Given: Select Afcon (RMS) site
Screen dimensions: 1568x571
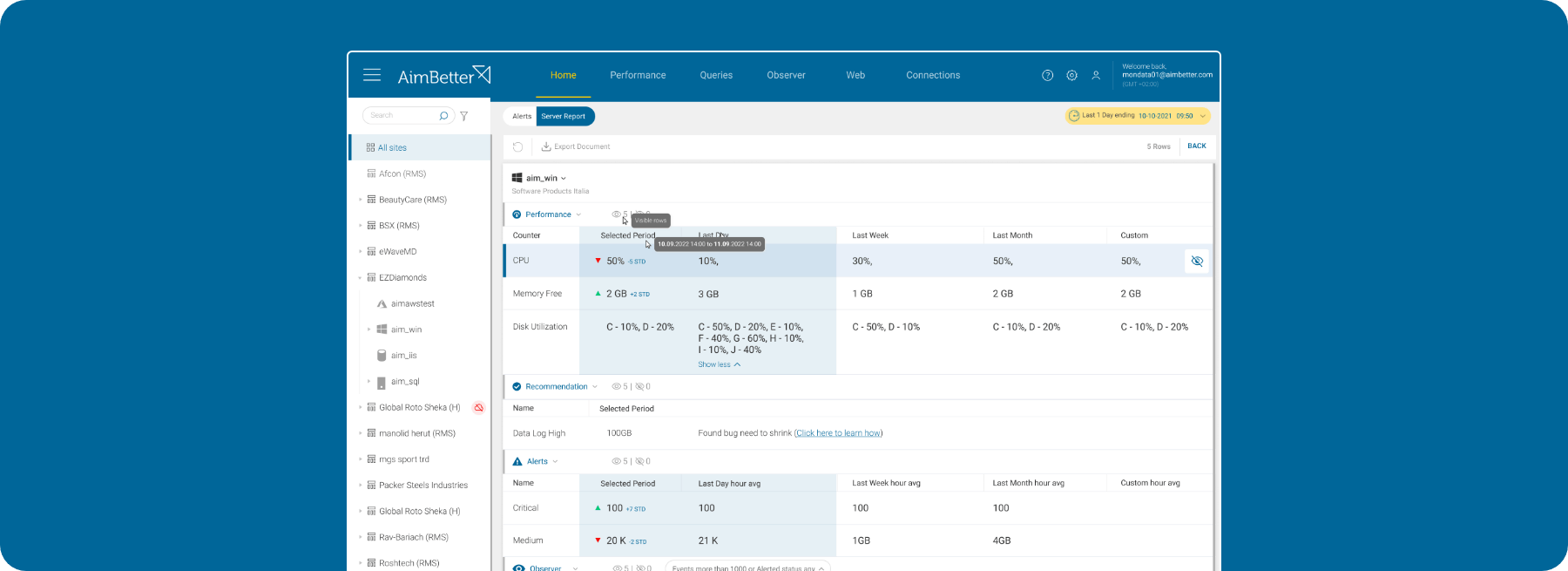Looking at the screenshot, I should pos(402,173).
